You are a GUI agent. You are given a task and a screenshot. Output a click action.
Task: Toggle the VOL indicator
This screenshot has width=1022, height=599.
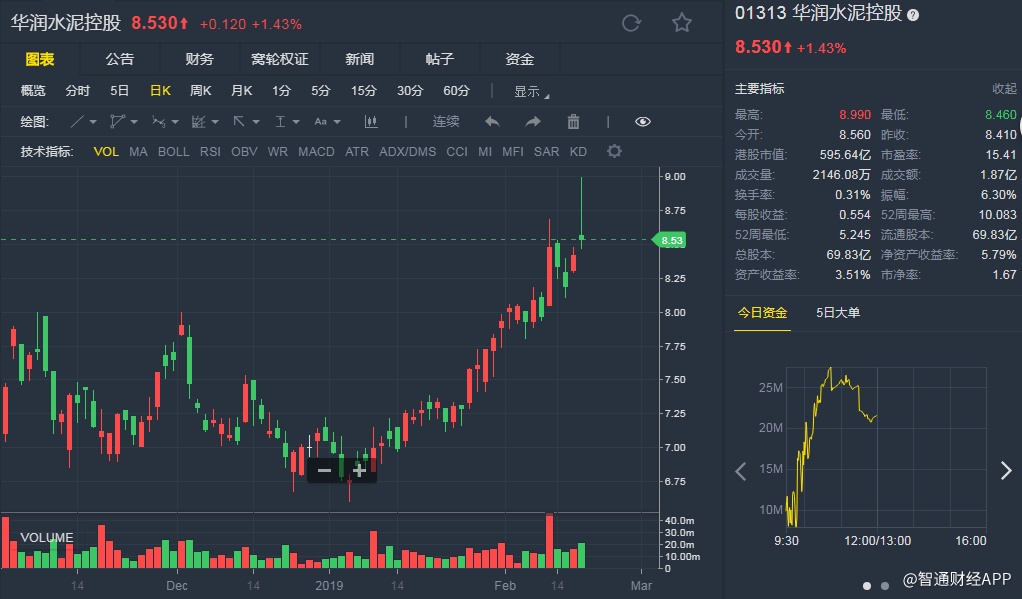click(106, 152)
